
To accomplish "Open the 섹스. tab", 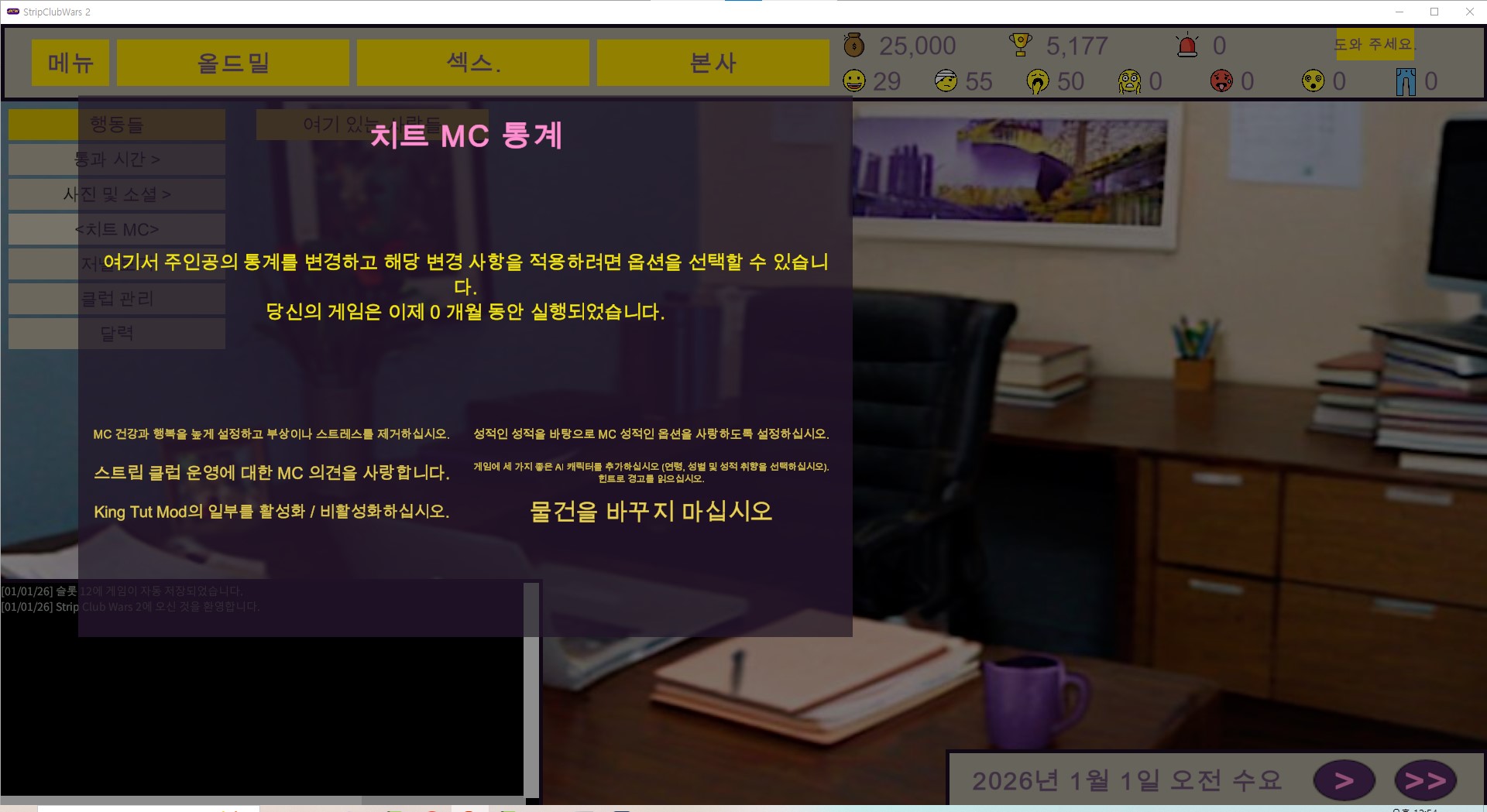I will [473, 63].
